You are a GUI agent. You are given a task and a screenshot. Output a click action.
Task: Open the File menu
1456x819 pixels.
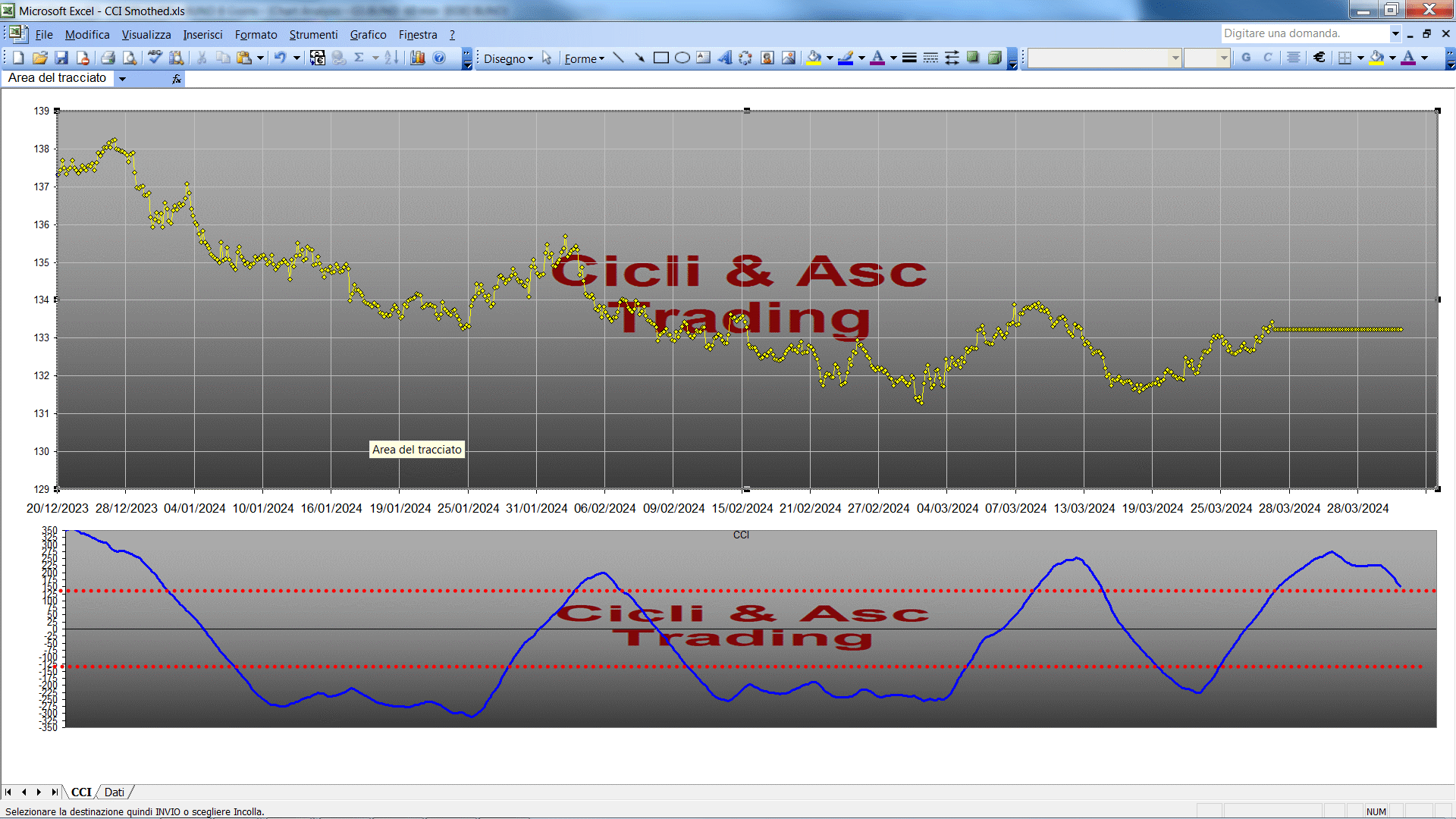pos(44,35)
